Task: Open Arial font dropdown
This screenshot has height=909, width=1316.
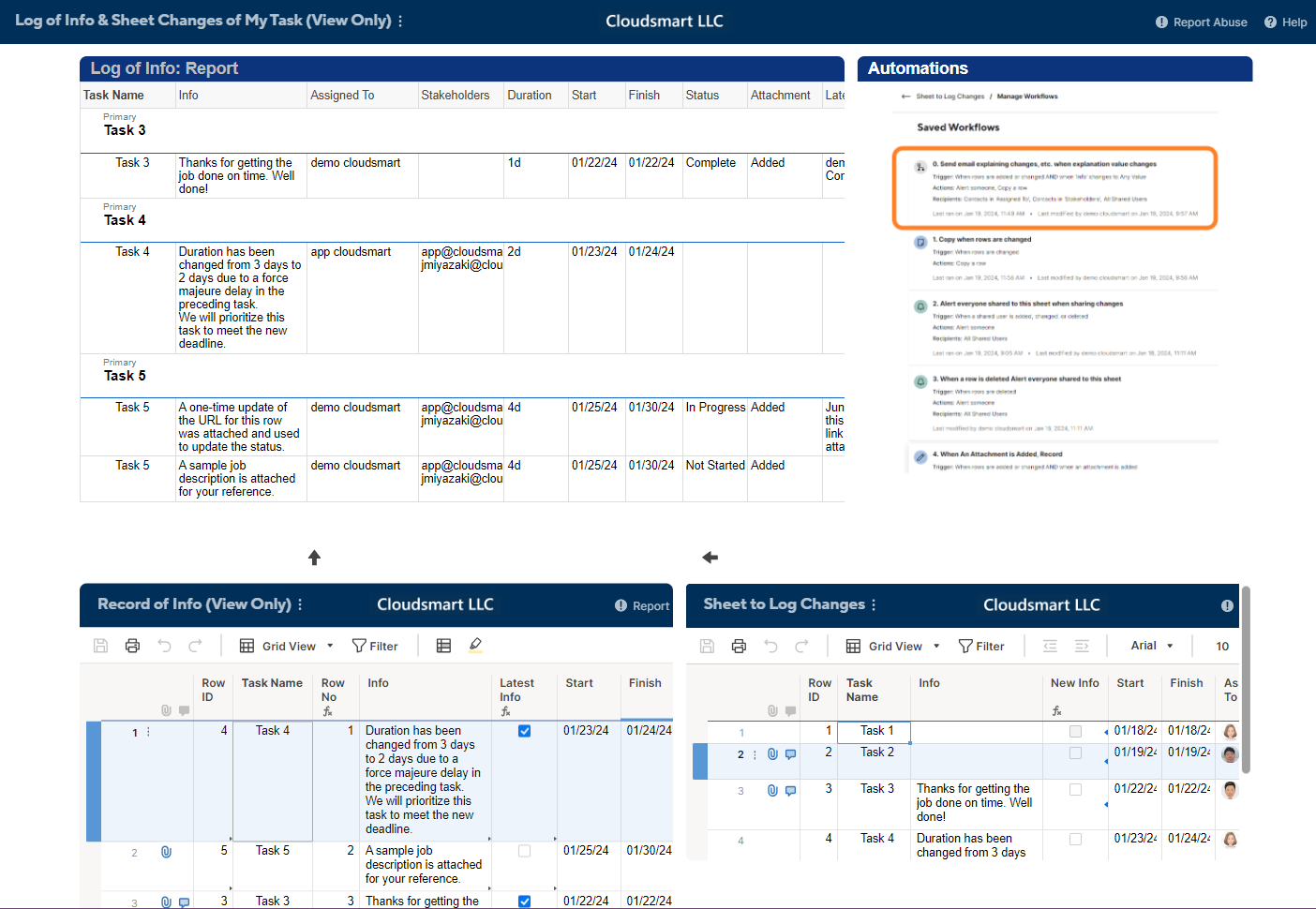Action: click(x=1151, y=646)
